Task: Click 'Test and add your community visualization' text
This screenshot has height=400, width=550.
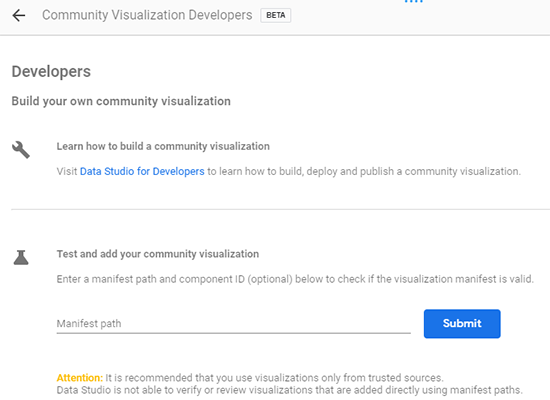Action: pos(158,254)
